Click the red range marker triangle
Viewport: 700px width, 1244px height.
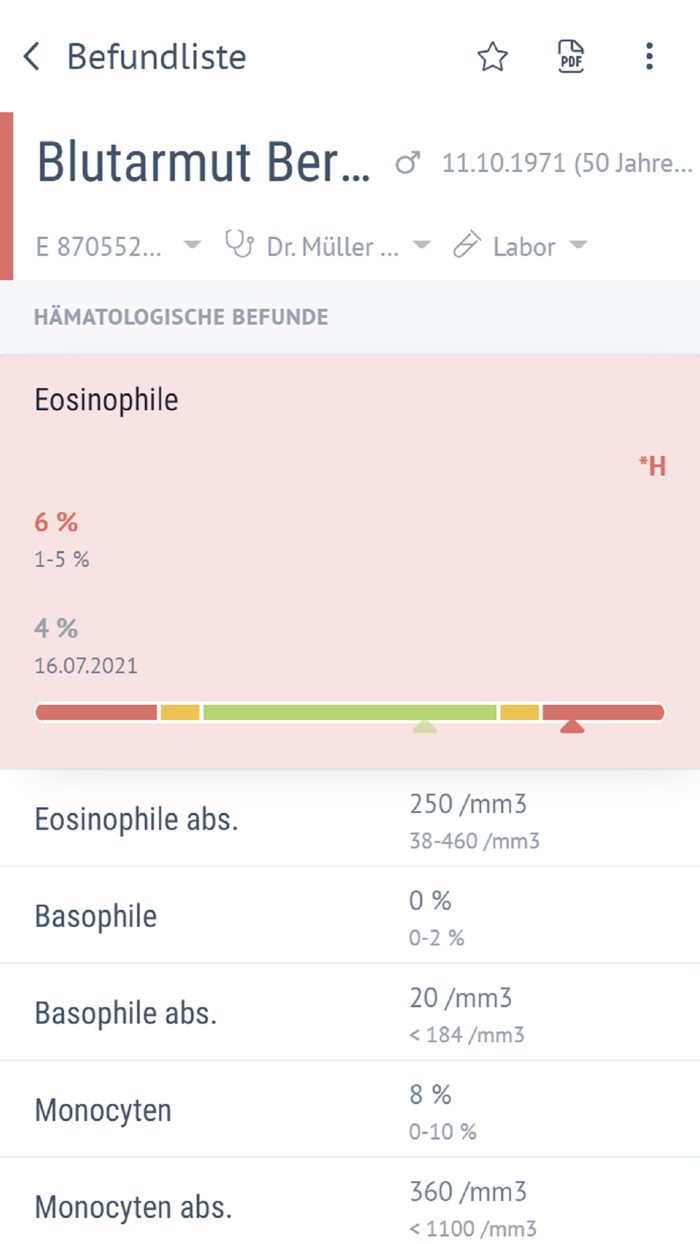(572, 726)
